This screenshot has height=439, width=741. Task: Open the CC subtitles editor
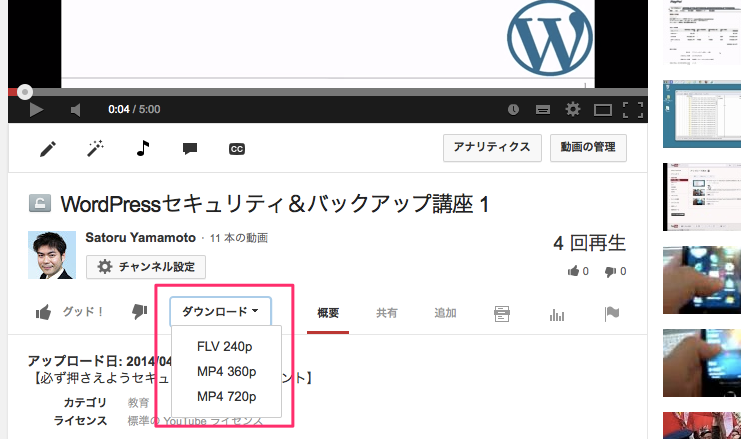pyautogui.click(x=237, y=149)
